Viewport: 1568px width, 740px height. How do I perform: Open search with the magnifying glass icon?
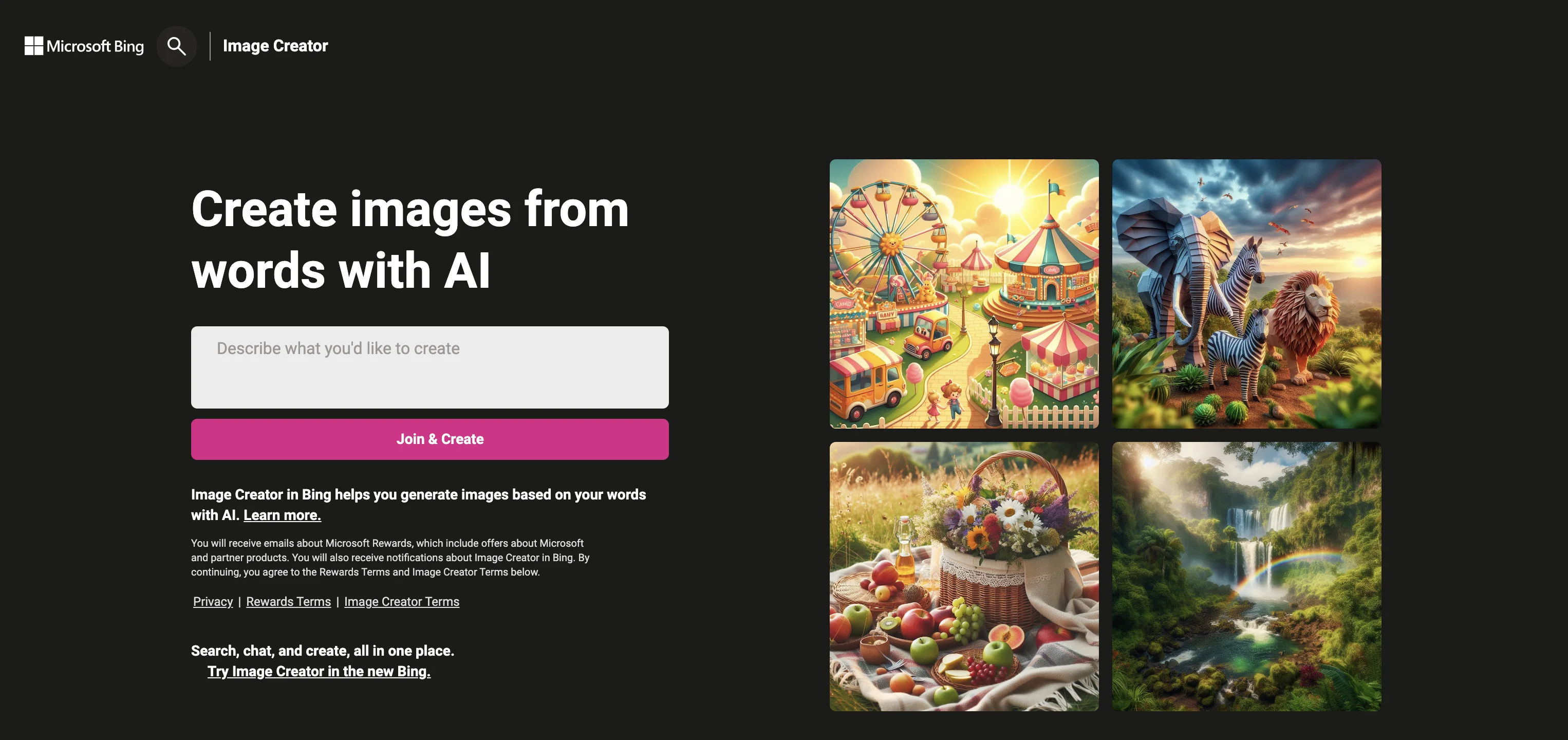tap(177, 46)
